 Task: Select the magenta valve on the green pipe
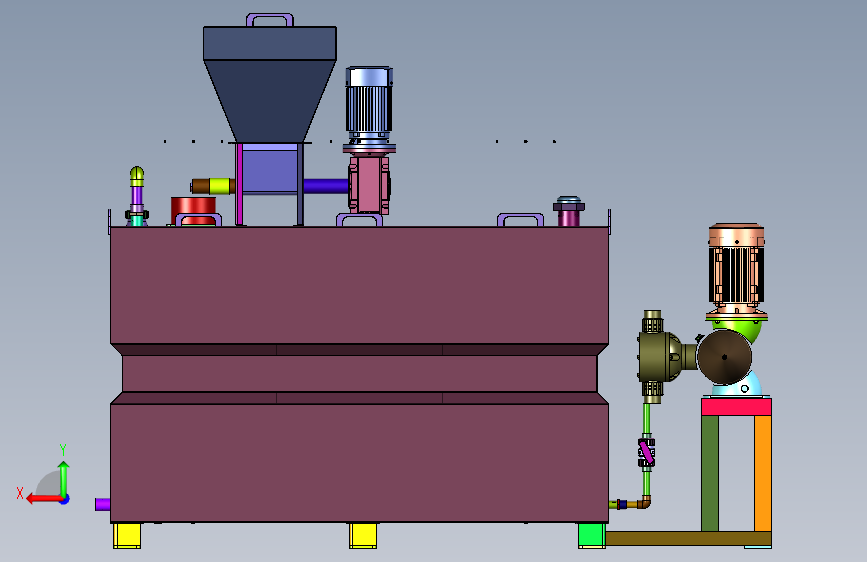pyautogui.click(x=646, y=452)
